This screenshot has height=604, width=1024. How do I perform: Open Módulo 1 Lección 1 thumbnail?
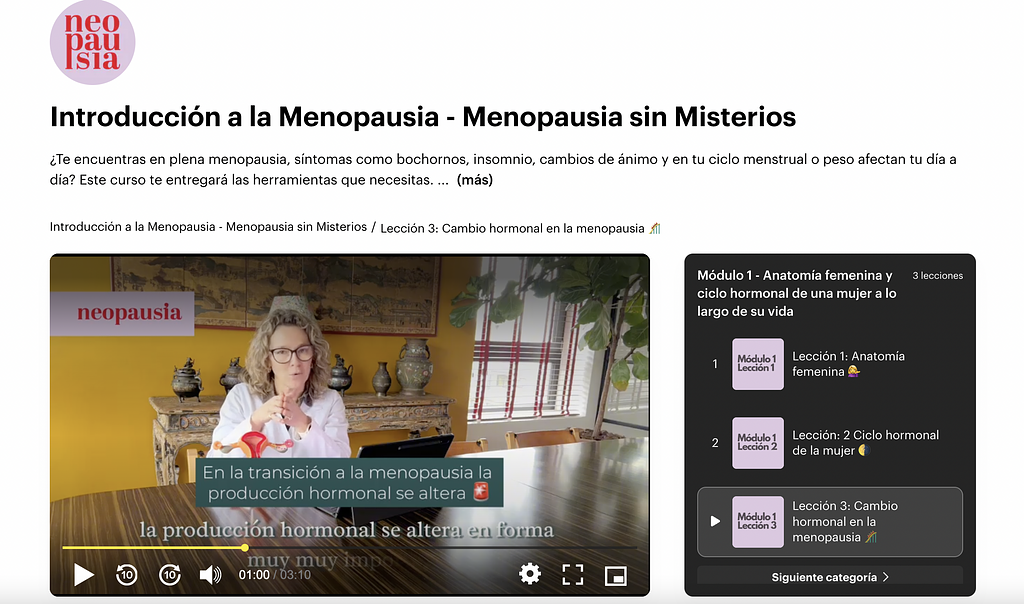pyautogui.click(x=758, y=364)
